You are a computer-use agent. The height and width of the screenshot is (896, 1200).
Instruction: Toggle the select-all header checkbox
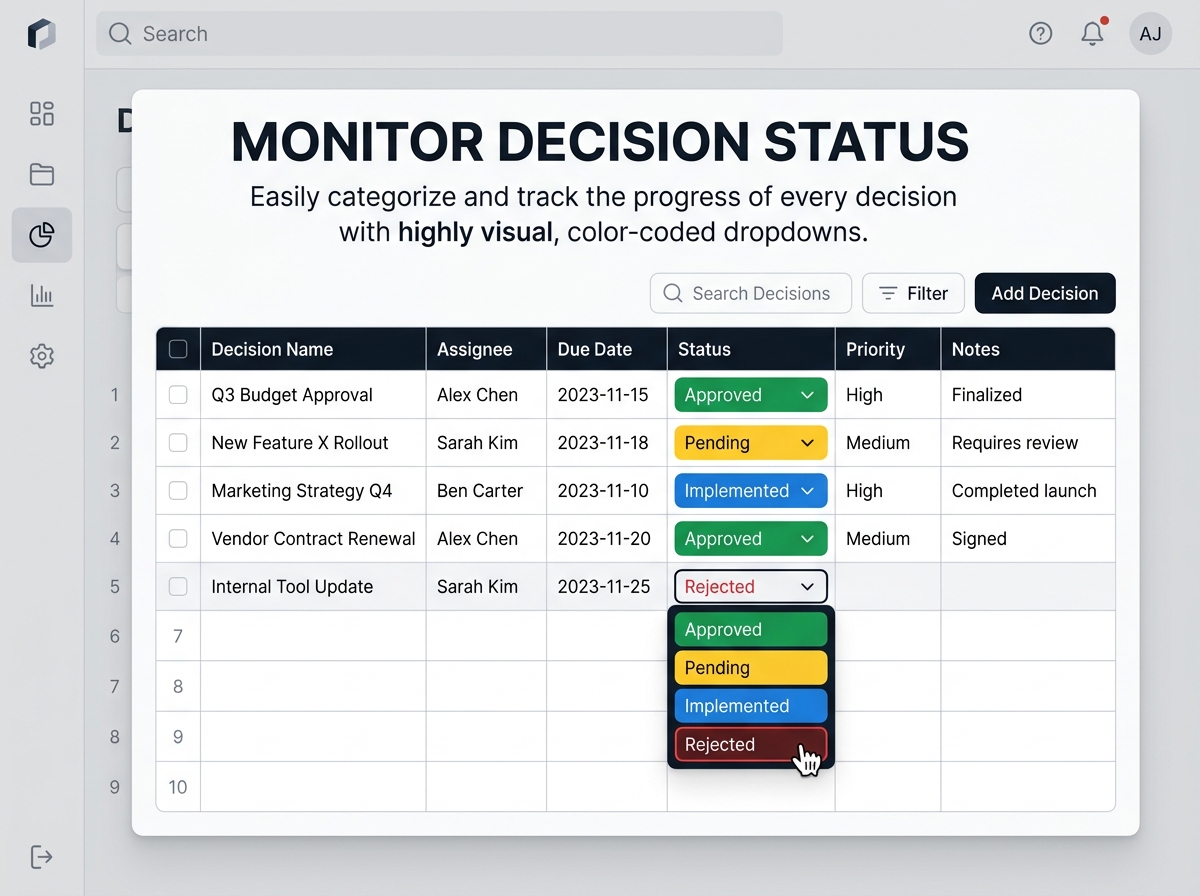pyautogui.click(x=178, y=349)
